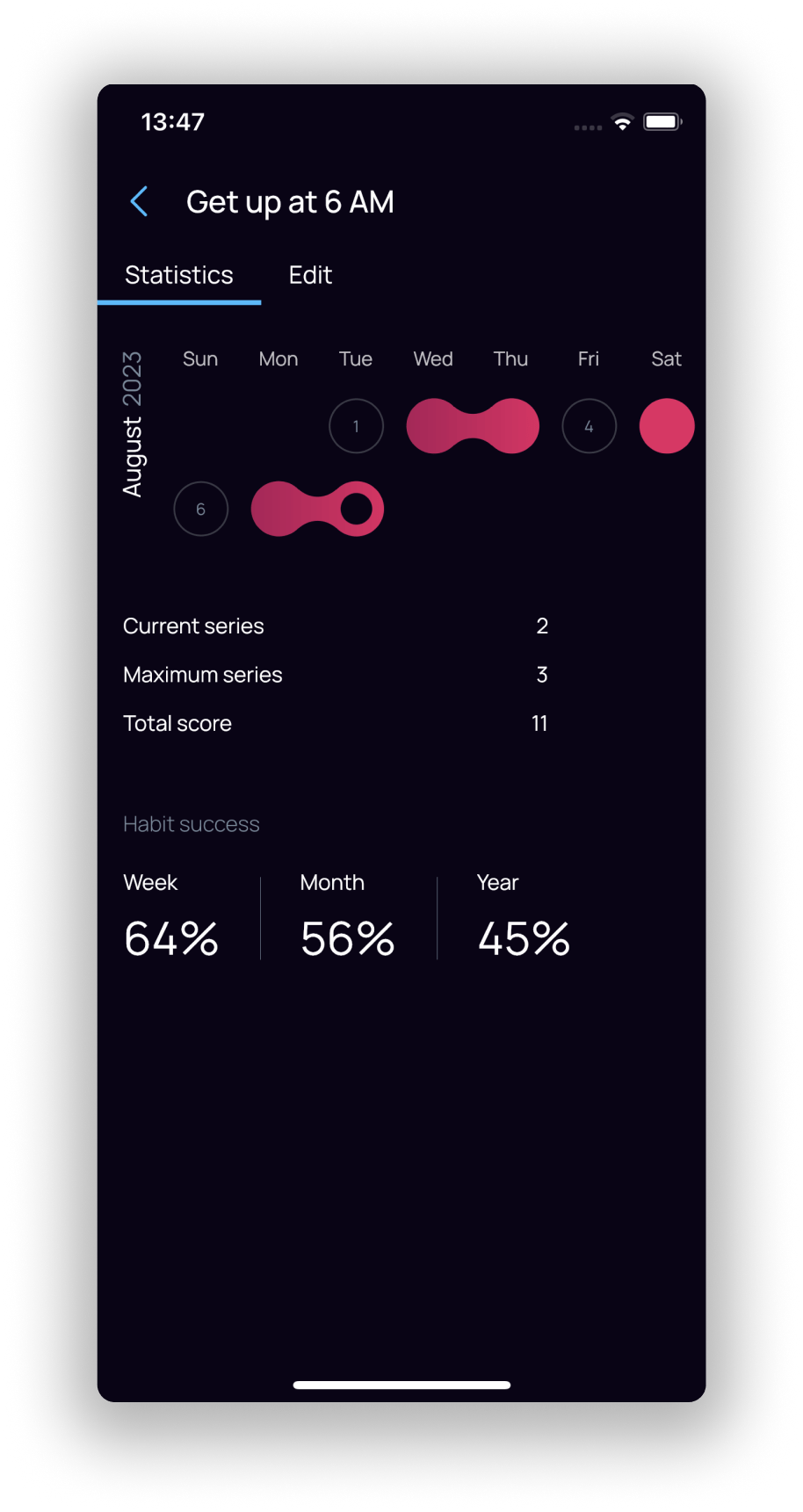The image size is (803, 1512).
Task: Switch to the Edit tab
Action: click(x=309, y=274)
